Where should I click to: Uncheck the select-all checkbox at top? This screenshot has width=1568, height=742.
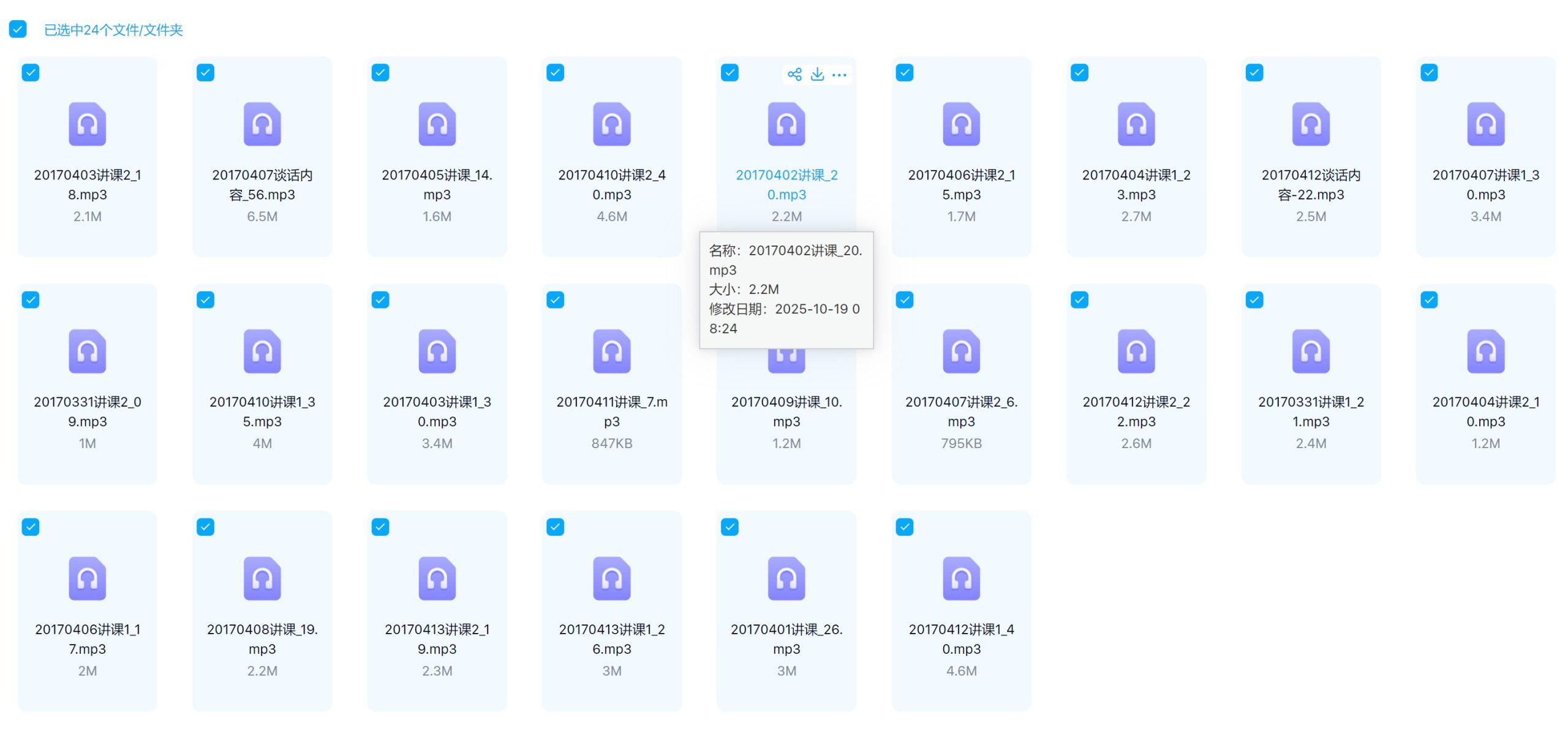(x=18, y=29)
